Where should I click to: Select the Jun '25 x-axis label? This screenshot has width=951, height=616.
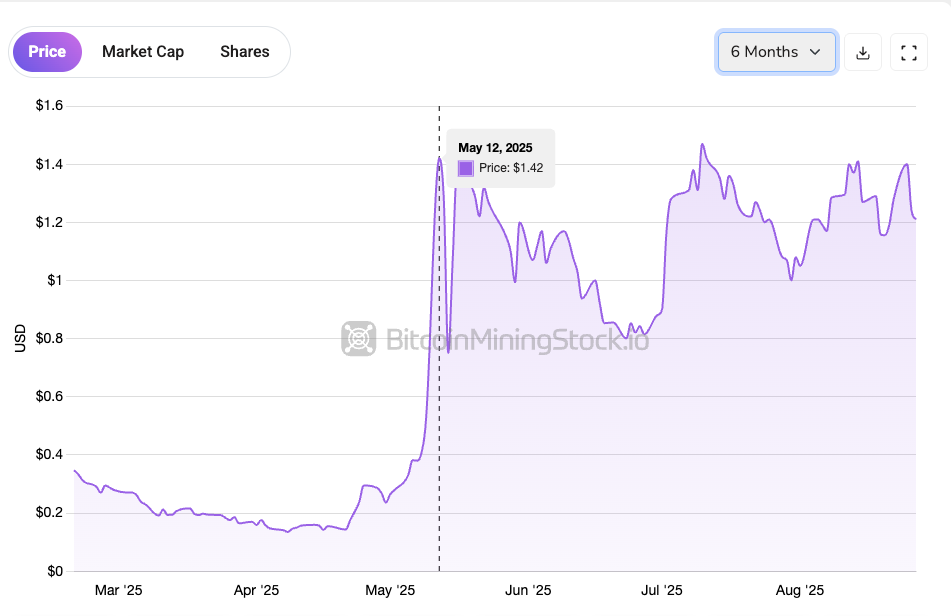[x=527, y=591]
